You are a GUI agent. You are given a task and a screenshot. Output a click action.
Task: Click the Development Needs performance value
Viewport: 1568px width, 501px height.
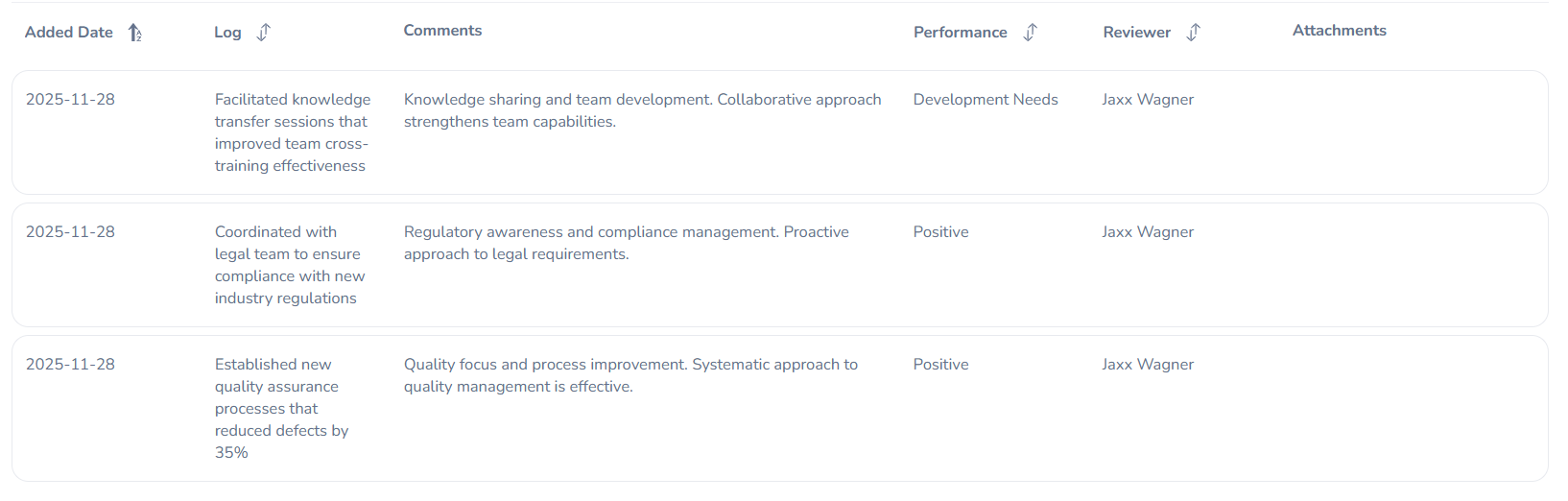pyautogui.click(x=985, y=100)
